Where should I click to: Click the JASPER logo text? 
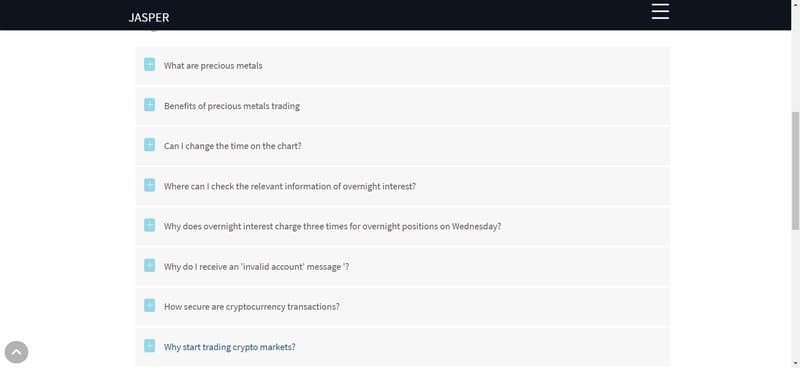pos(148,17)
